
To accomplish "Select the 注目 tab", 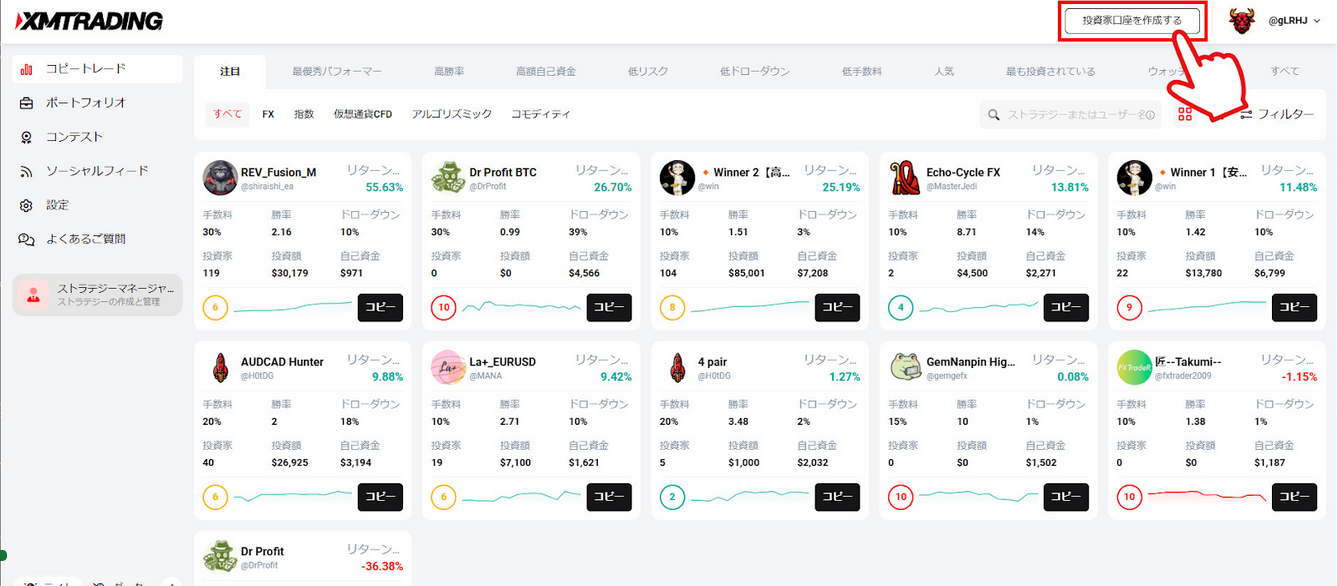I will click(230, 71).
